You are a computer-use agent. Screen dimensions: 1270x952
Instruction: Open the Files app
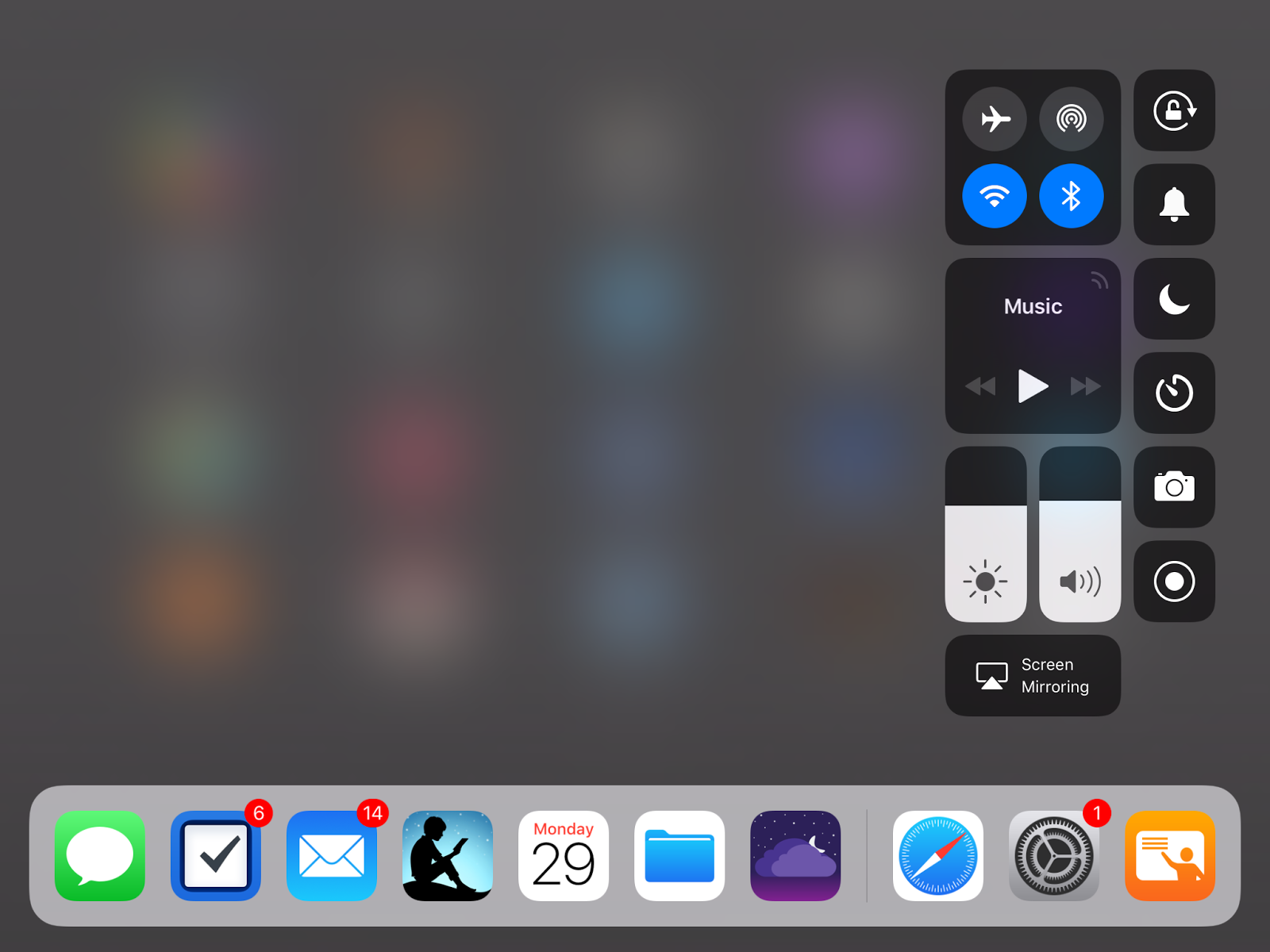point(679,856)
